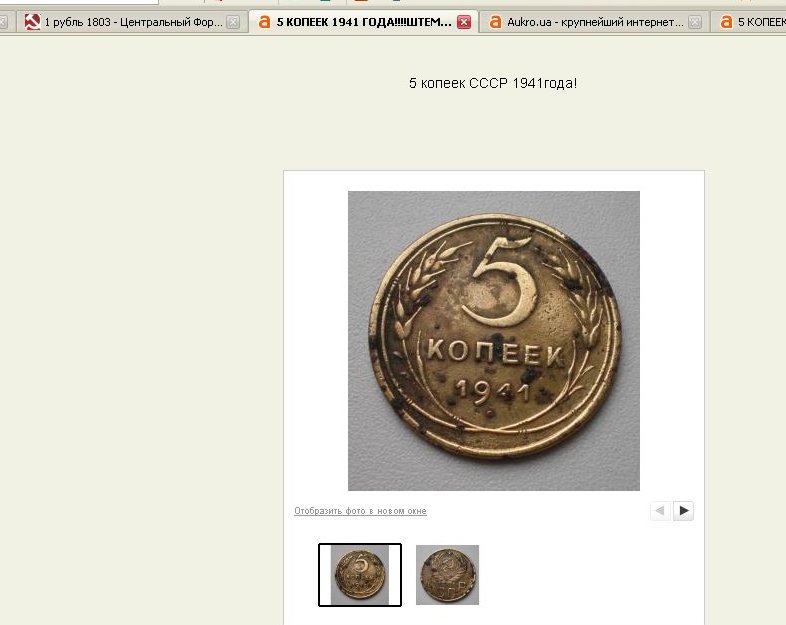Close the '5 КОПЕЕК 1941 ГОДА' tab
Image resolution: width=786 pixels, height=625 pixels.
(x=464, y=22)
